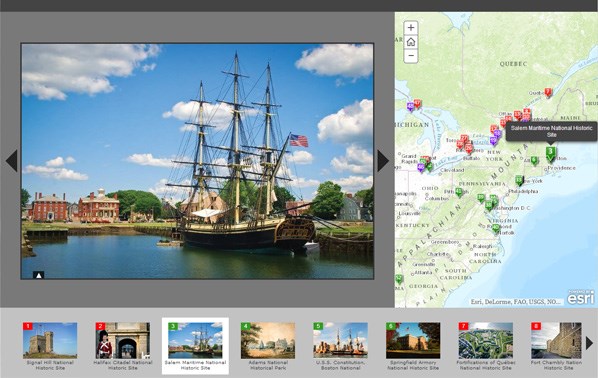
Task: Zoom in on the map
Action: (411, 27)
